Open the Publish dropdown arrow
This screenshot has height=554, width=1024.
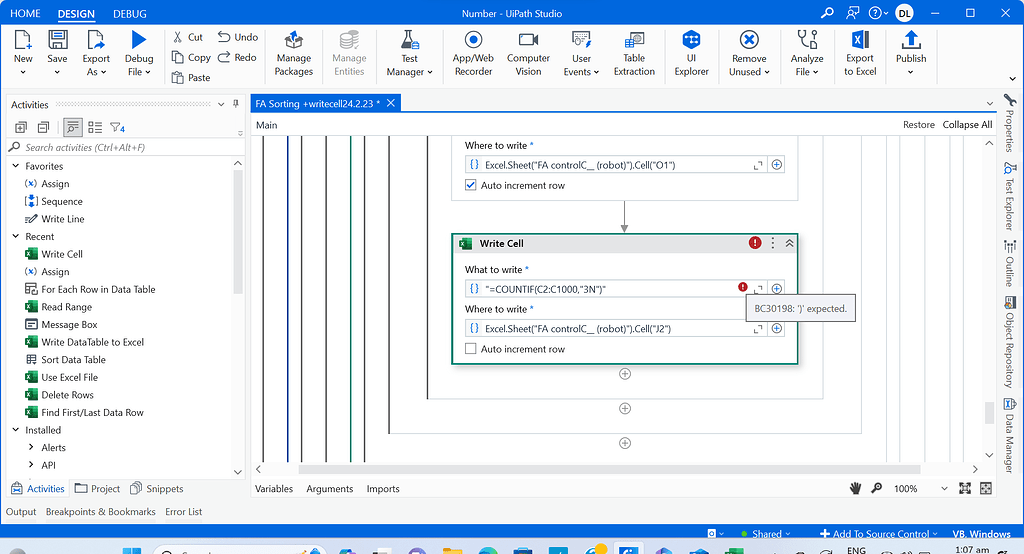point(911,73)
